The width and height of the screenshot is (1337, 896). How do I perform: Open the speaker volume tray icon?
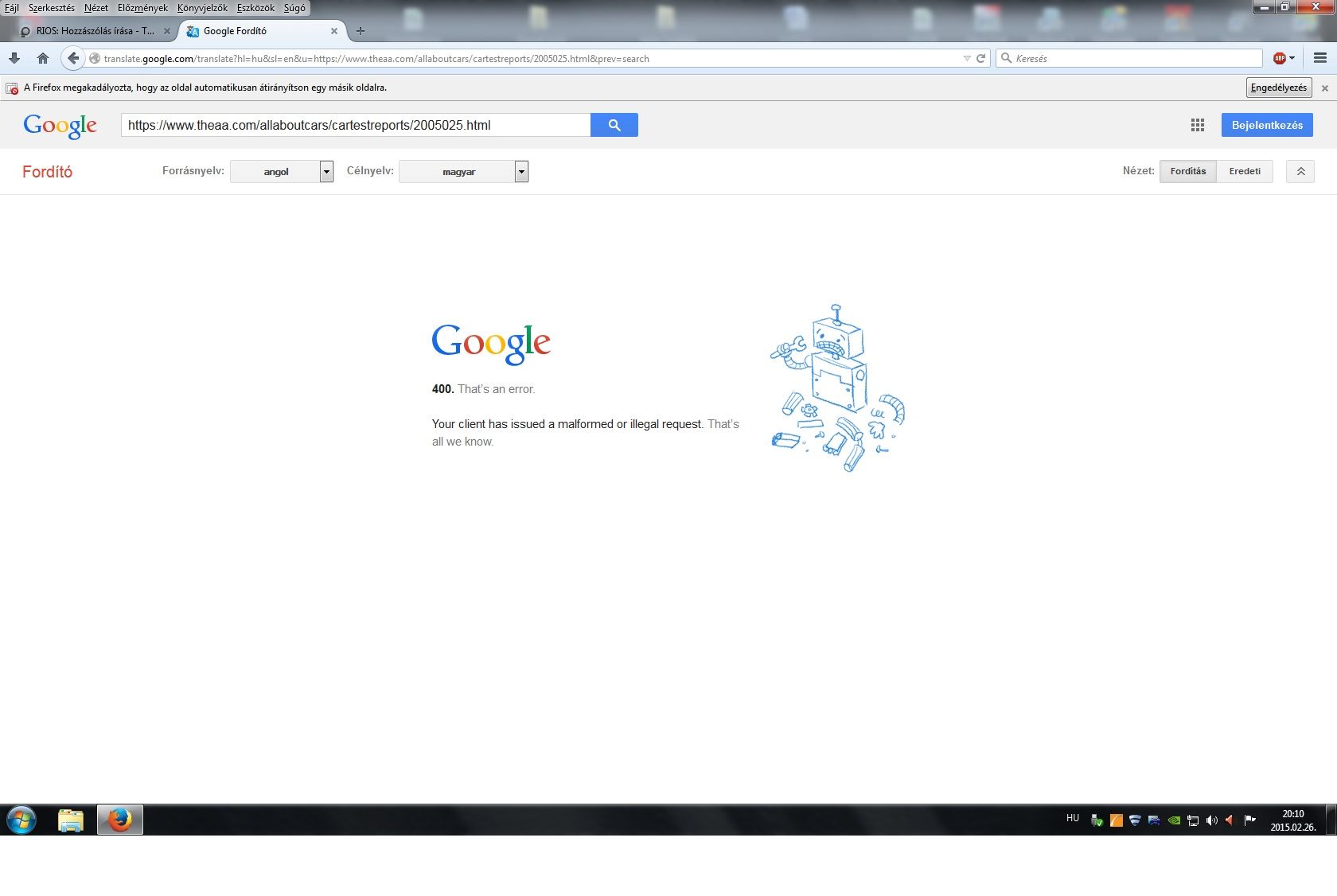tap(1212, 820)
